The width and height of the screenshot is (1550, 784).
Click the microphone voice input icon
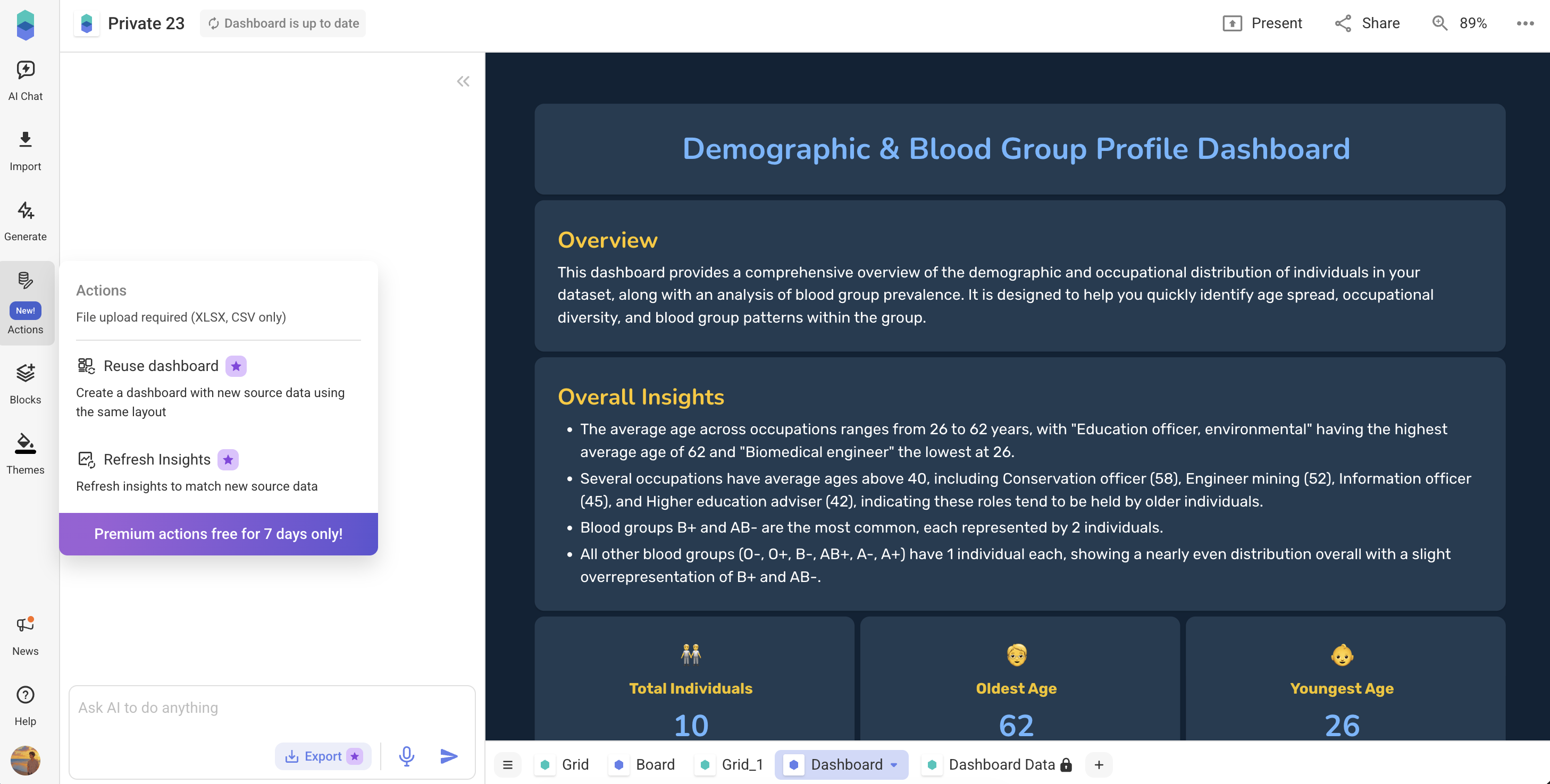pos(407,756)
